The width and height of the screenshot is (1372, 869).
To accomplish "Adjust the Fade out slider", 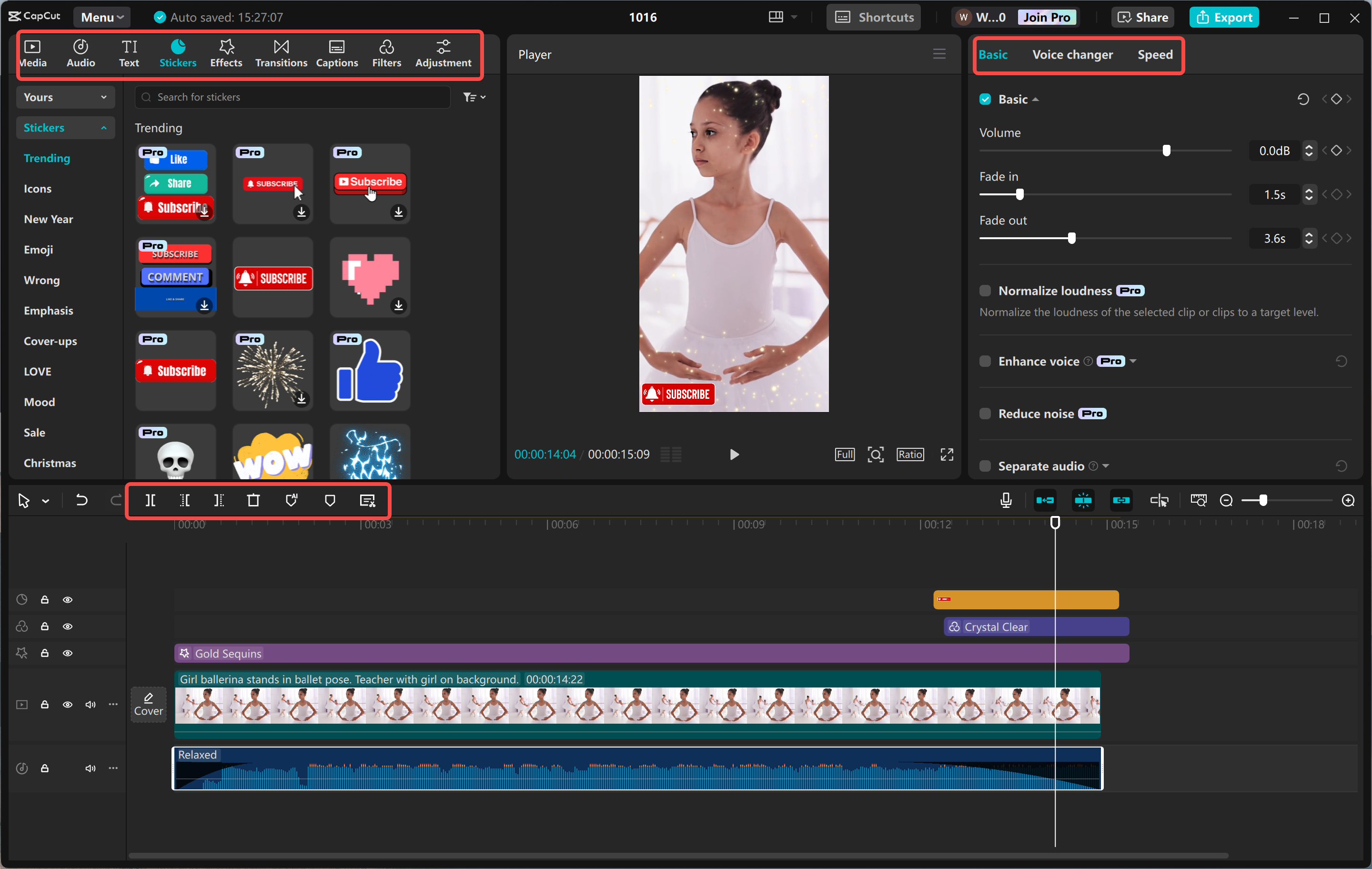I will tap(1073, 238).
